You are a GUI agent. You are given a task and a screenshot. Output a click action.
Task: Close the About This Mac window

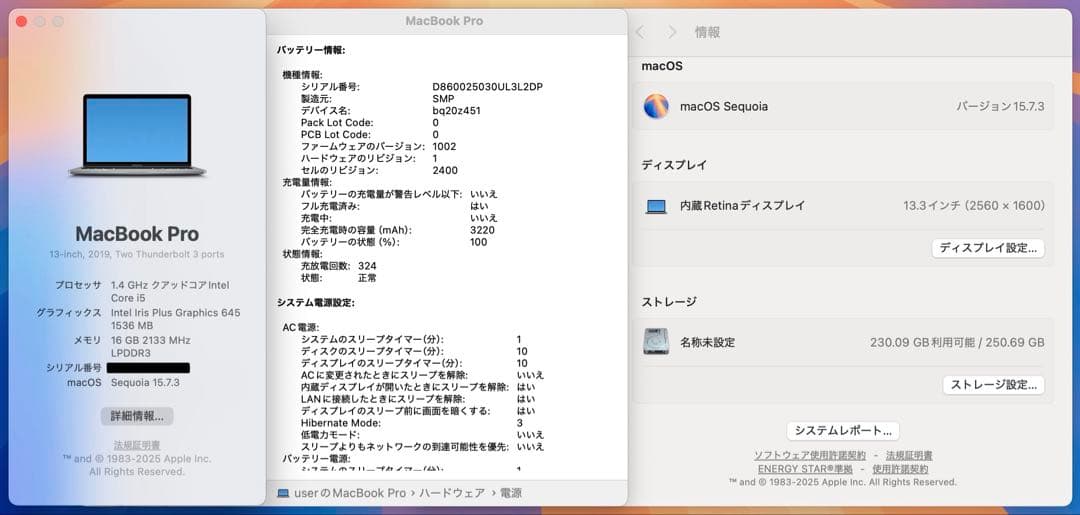(x=21, y=22)
